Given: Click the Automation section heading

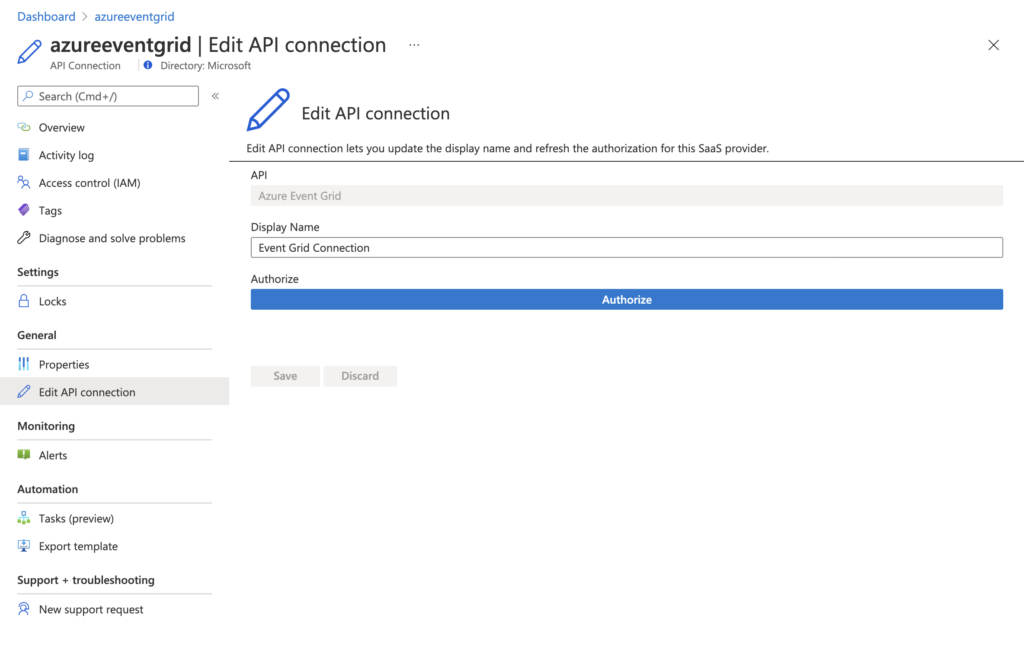Looking at the screenshot, I should tap(47, 489).
